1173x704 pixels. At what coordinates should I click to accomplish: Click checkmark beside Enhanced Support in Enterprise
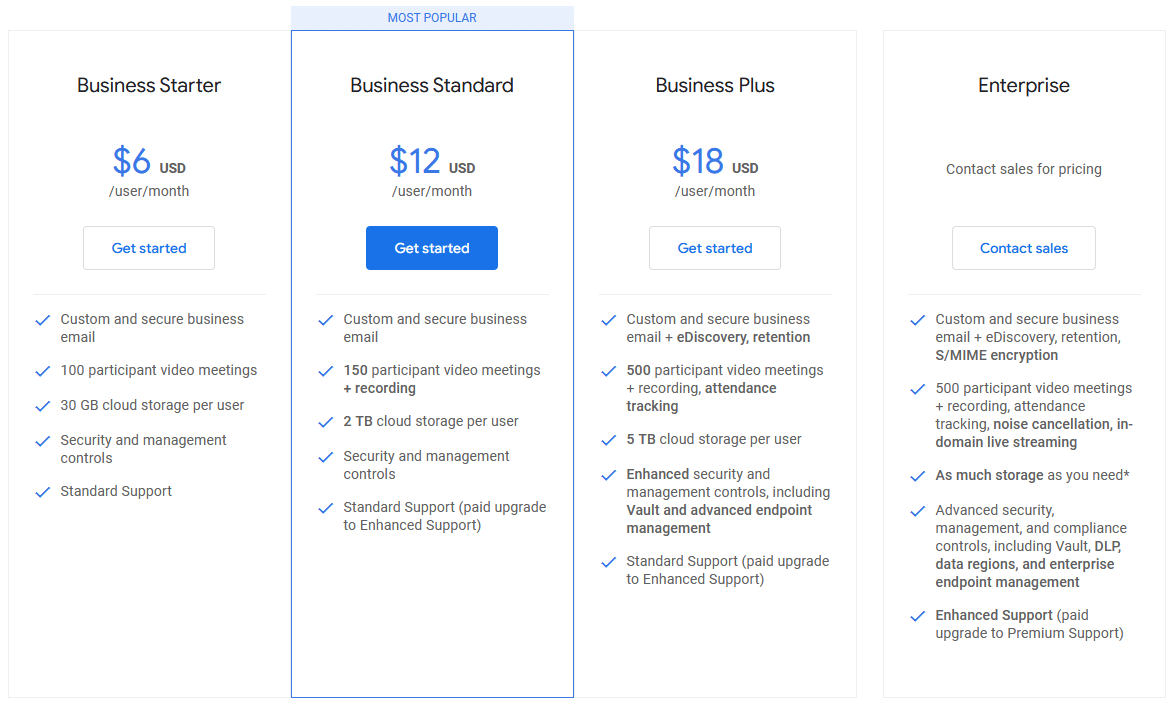(917, 616)
